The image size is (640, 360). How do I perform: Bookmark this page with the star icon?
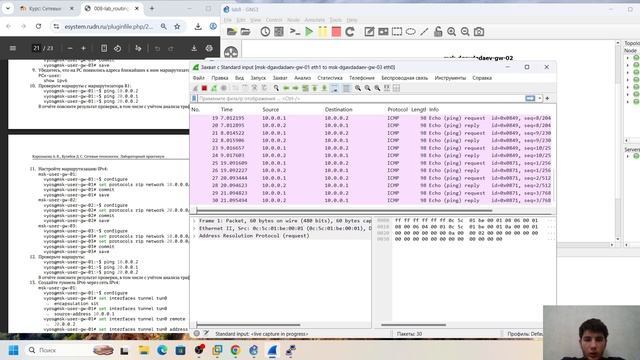click(177, 26)
